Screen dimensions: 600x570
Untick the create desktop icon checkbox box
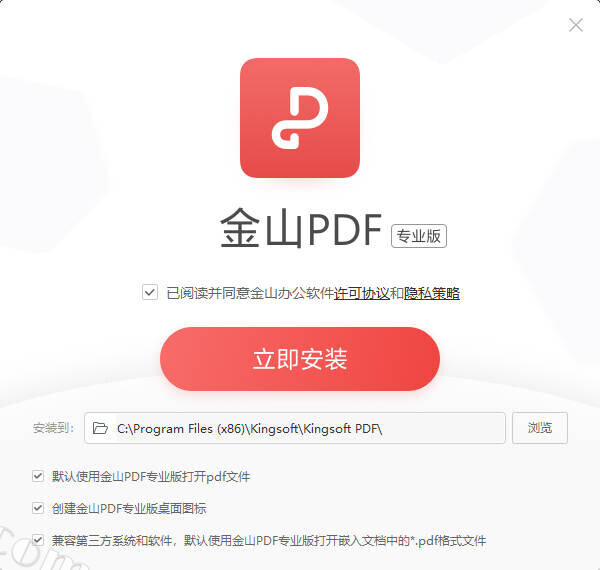38,508
